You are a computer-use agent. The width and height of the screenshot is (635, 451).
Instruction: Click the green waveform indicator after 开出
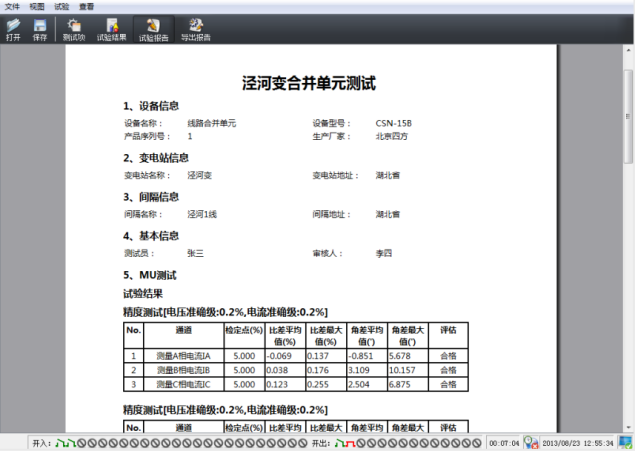coord(340,442)
